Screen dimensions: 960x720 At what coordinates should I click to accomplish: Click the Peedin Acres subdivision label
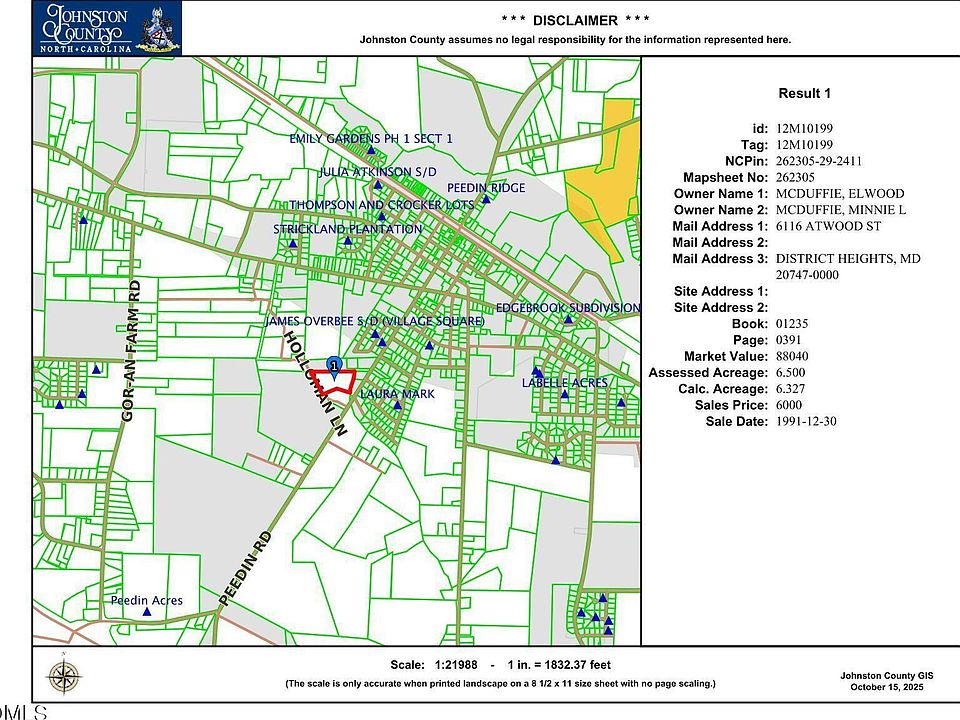[147, 600]
